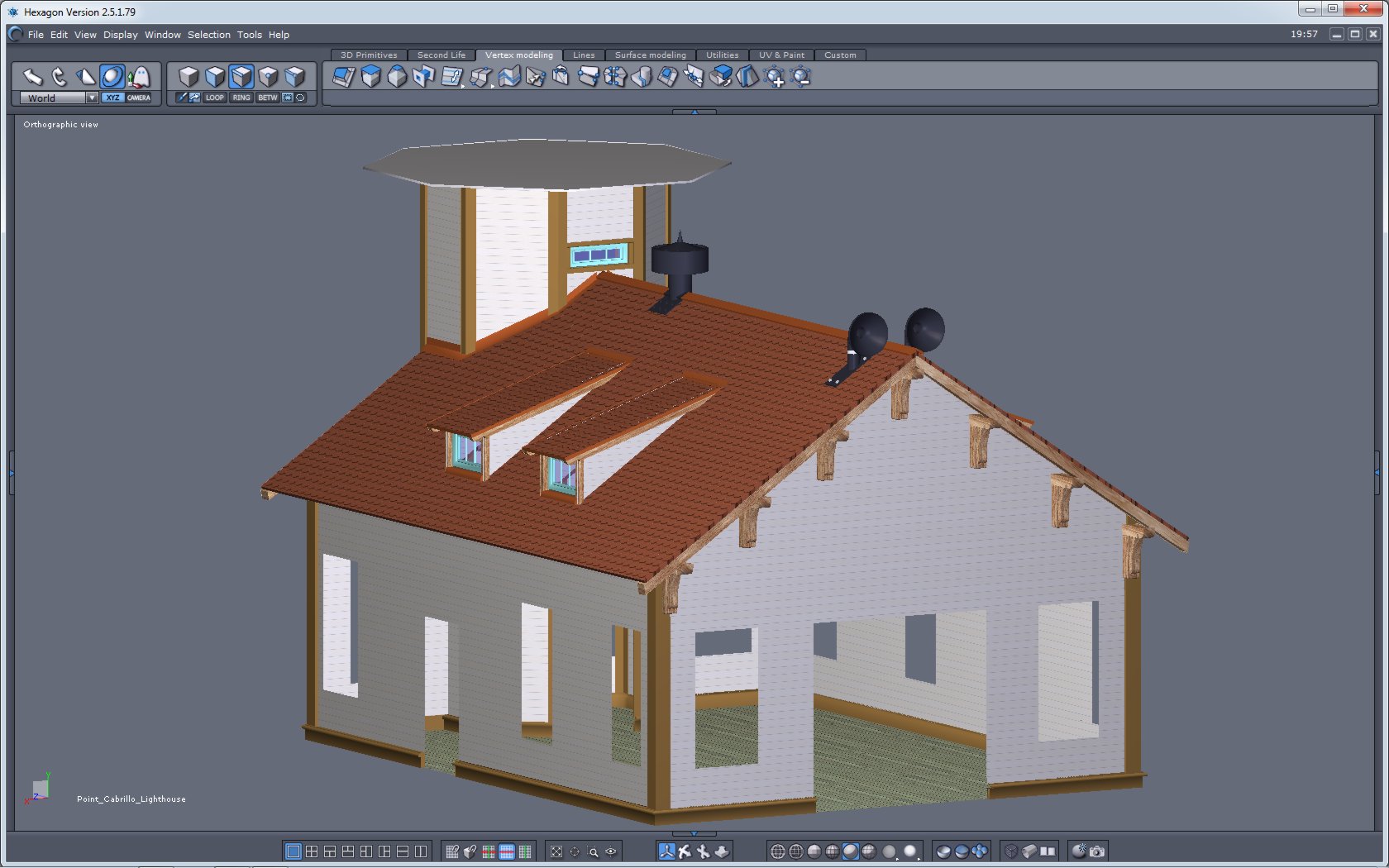Screen dimensions: 1389x868
Task: Click the Point_Cabrillo_Lighthouse scene name
Action: tap(131, 799)
